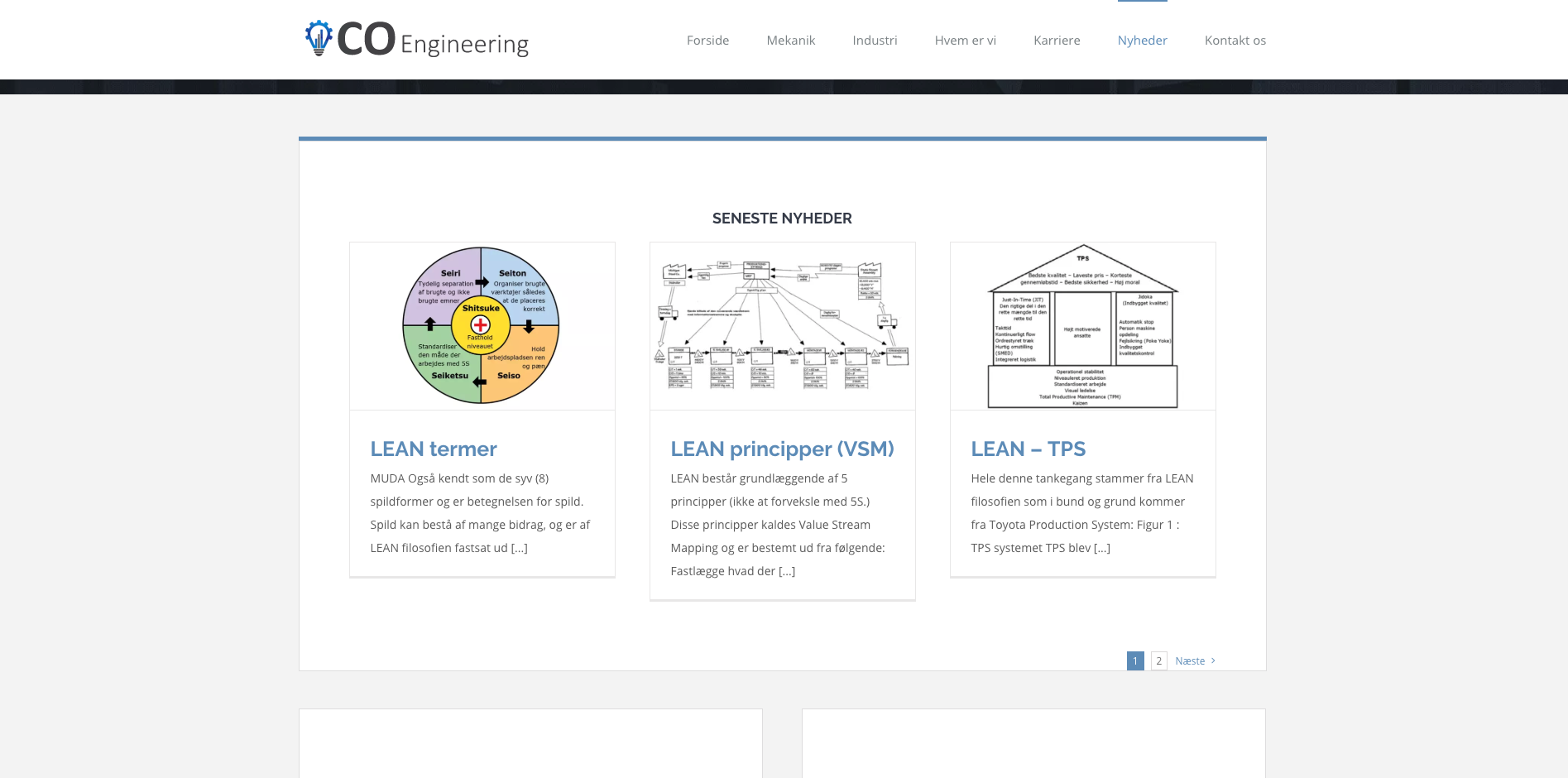This screenshot has height=778, width=1568.
Task: Navigate to Kontakt os
Action: 1235,41
